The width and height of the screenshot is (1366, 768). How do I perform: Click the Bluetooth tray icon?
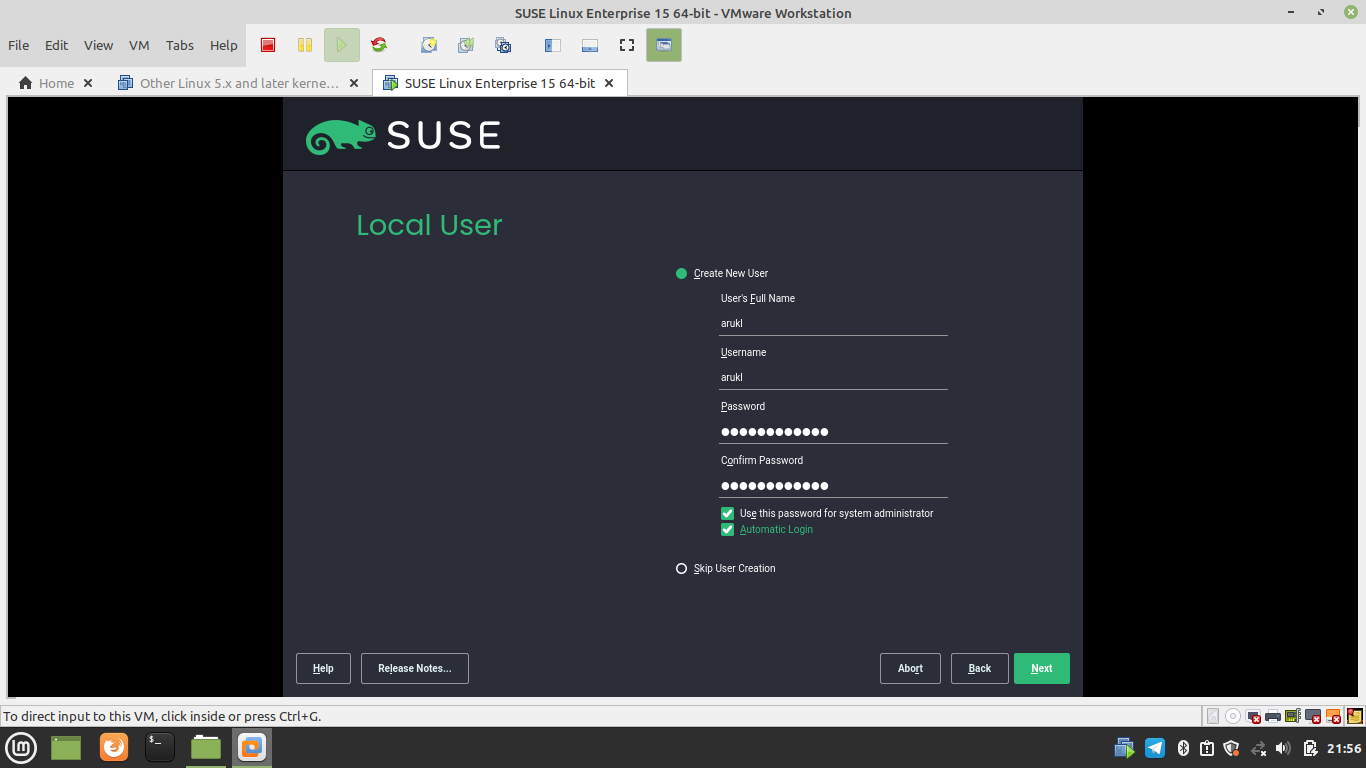click(1182, 748)
